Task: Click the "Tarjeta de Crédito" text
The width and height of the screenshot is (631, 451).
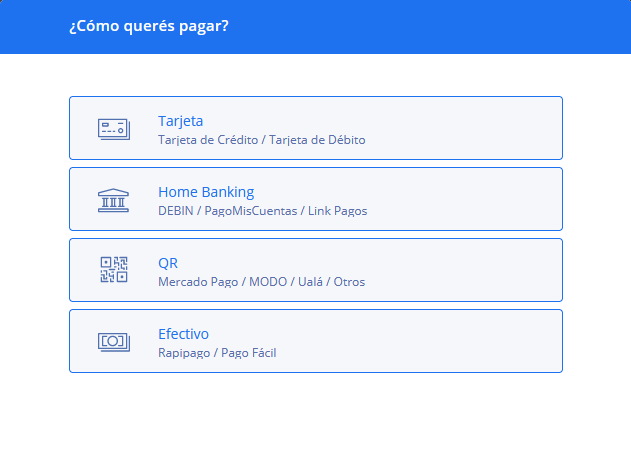Action: 206,140
